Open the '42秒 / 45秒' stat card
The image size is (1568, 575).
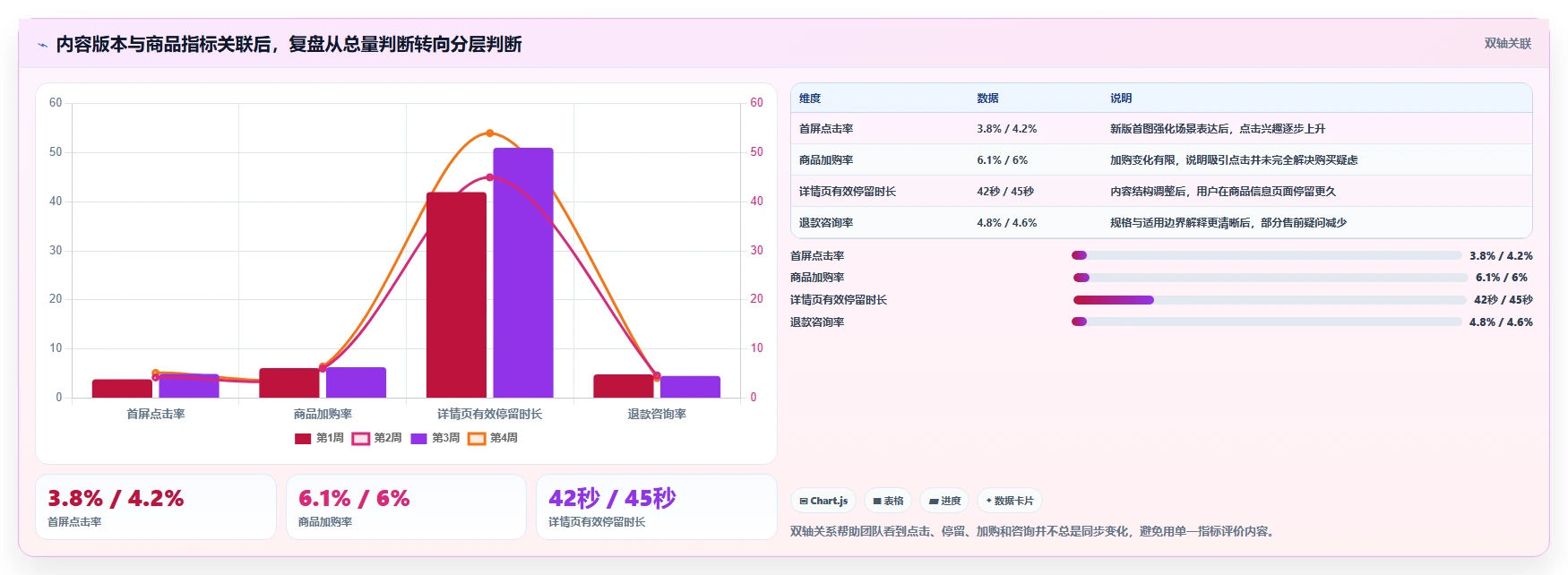657,507
